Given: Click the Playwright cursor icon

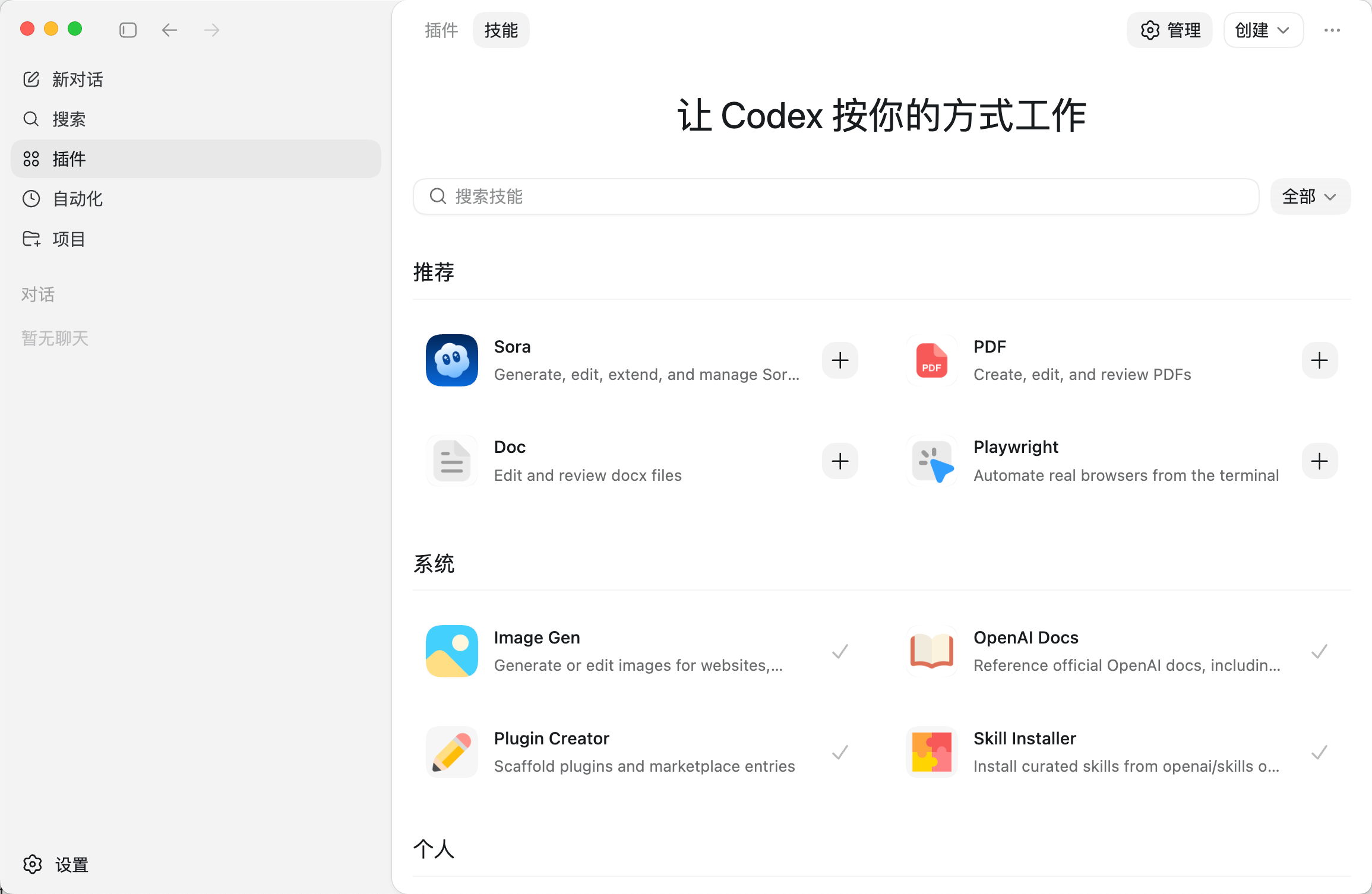Looking at the screenshot, I should point(931,461).
